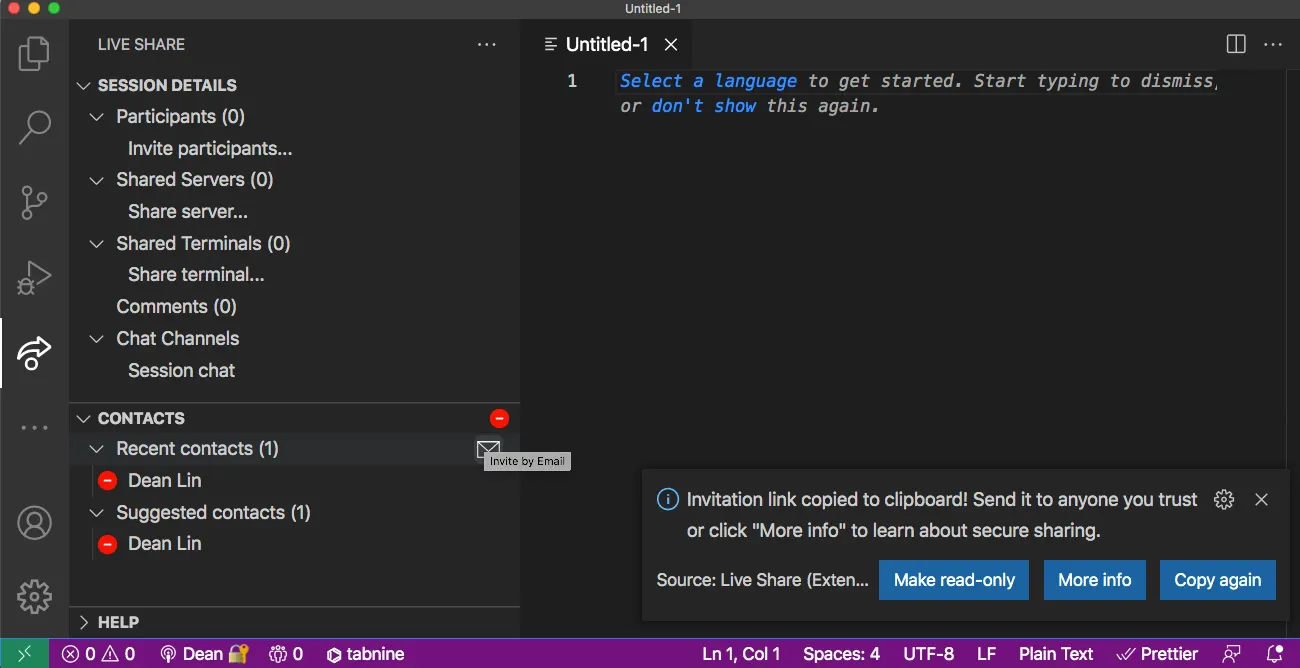
Task: Click the 'Select a language' link
Action: tap(708, 81)
